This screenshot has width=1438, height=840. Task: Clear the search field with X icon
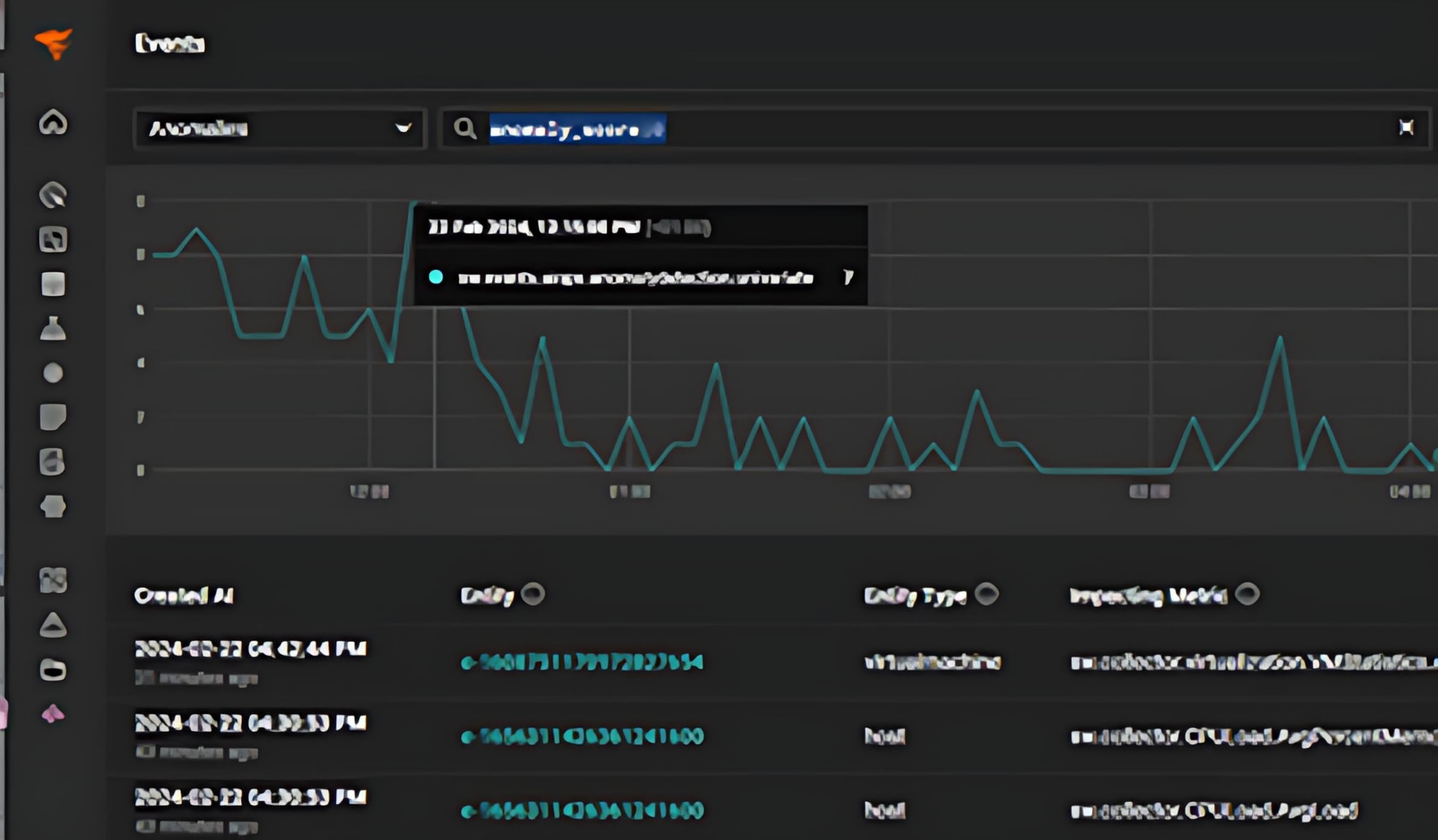(x=1406, y=128)
